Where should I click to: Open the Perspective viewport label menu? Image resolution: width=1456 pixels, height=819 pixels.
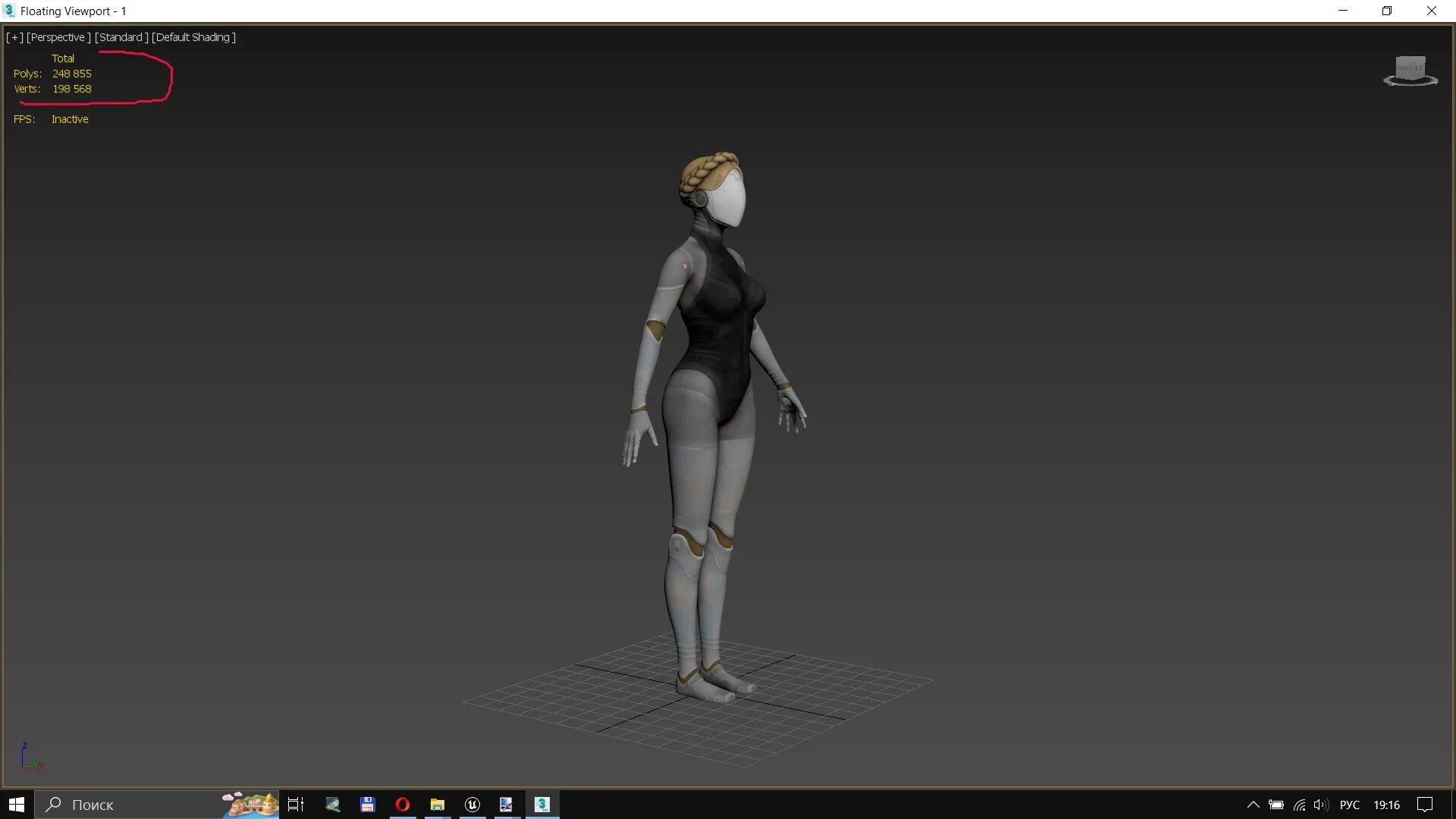pyautogui.click(x=58, y=37)
